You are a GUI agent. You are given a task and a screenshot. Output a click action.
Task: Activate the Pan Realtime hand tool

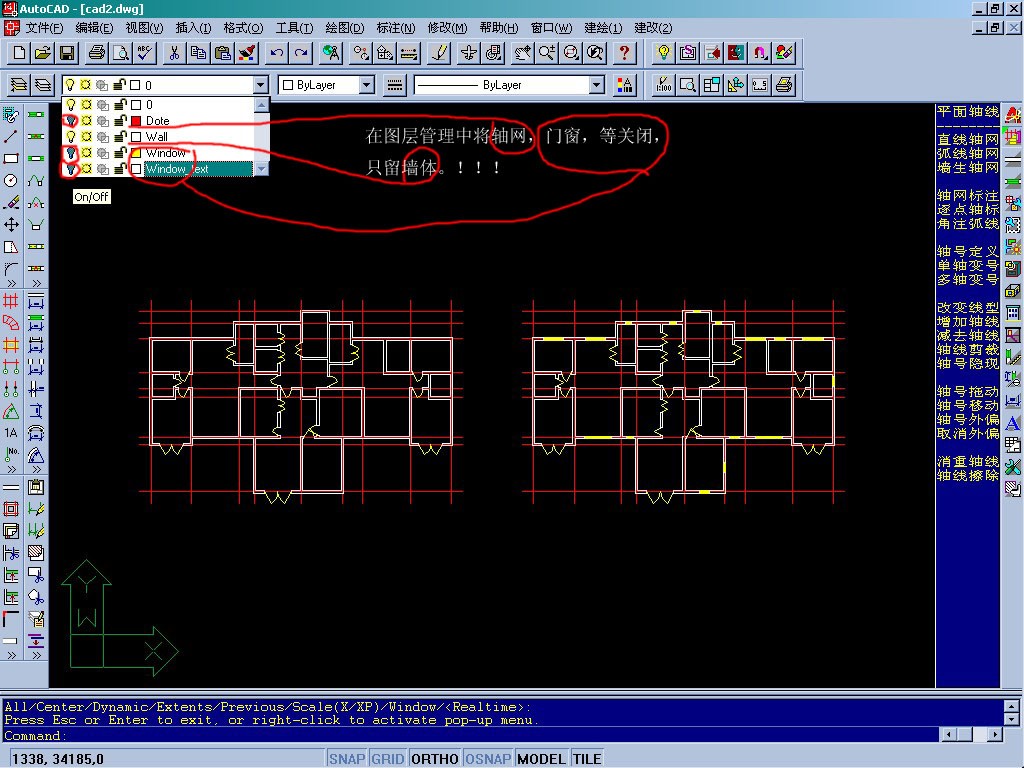(x=522, y=53)
